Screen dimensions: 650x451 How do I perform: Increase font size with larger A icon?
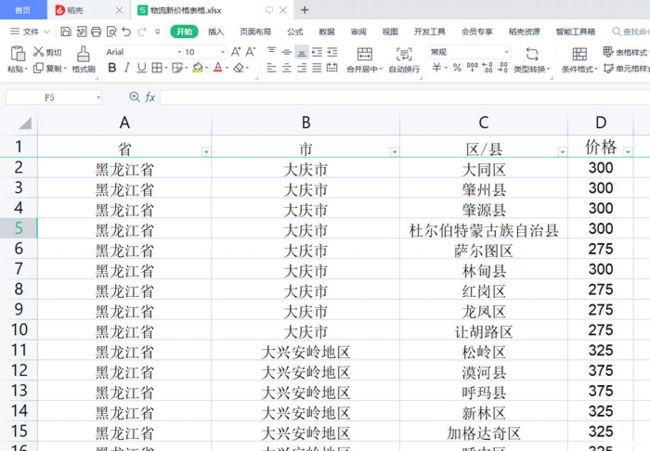point(235,52)
